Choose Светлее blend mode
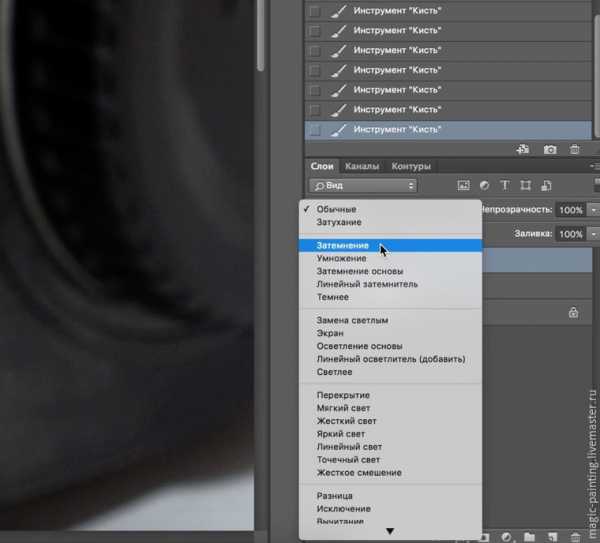Viewport: 600px width, 543px height. coord(390,372)
